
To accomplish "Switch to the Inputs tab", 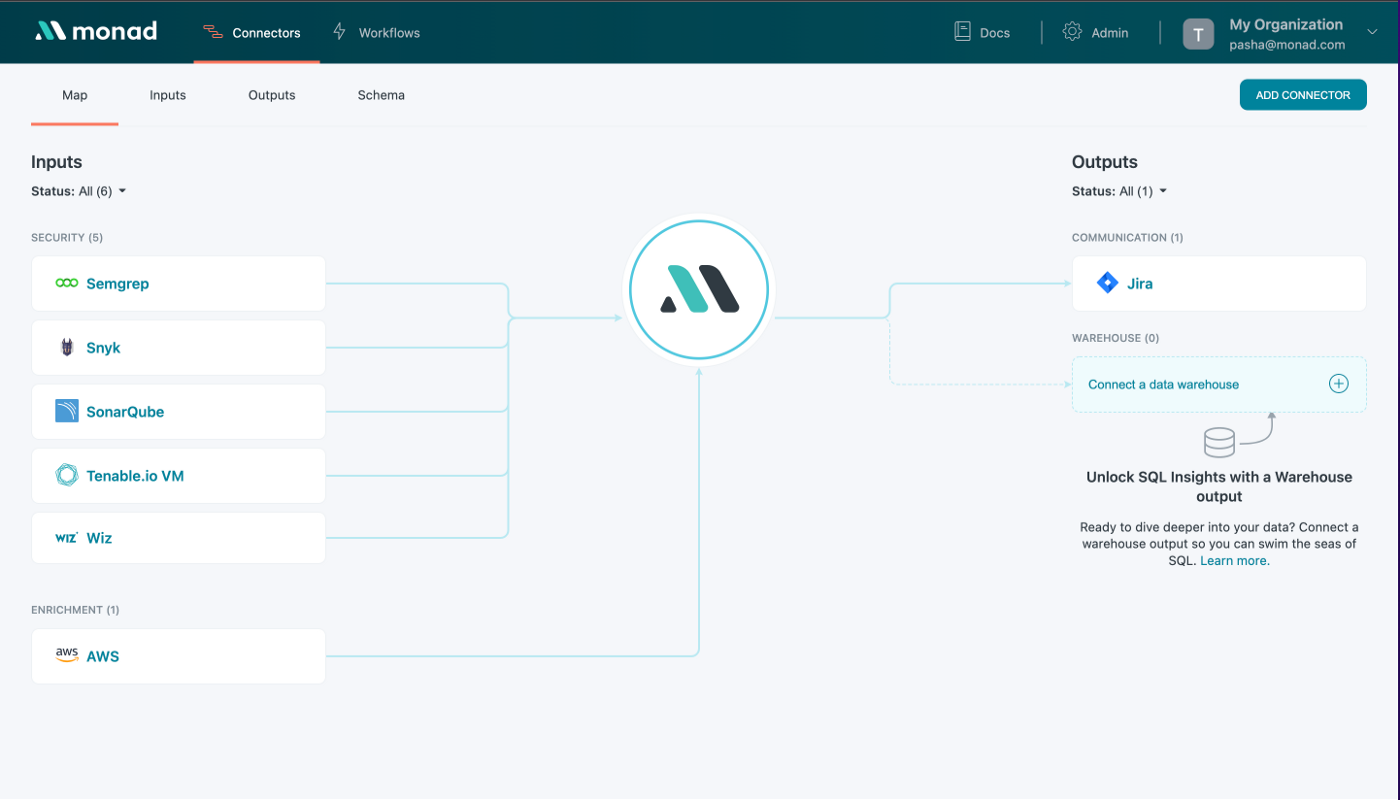I will coord(168,95).
